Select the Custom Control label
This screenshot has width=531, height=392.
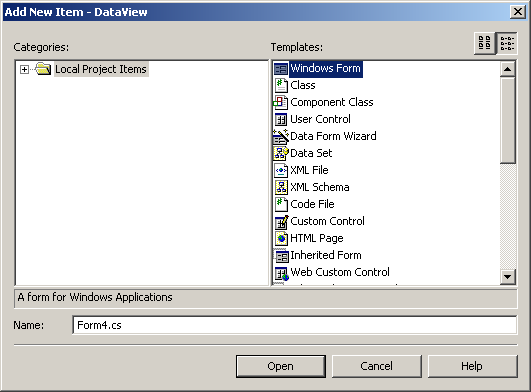coord(327,221)
